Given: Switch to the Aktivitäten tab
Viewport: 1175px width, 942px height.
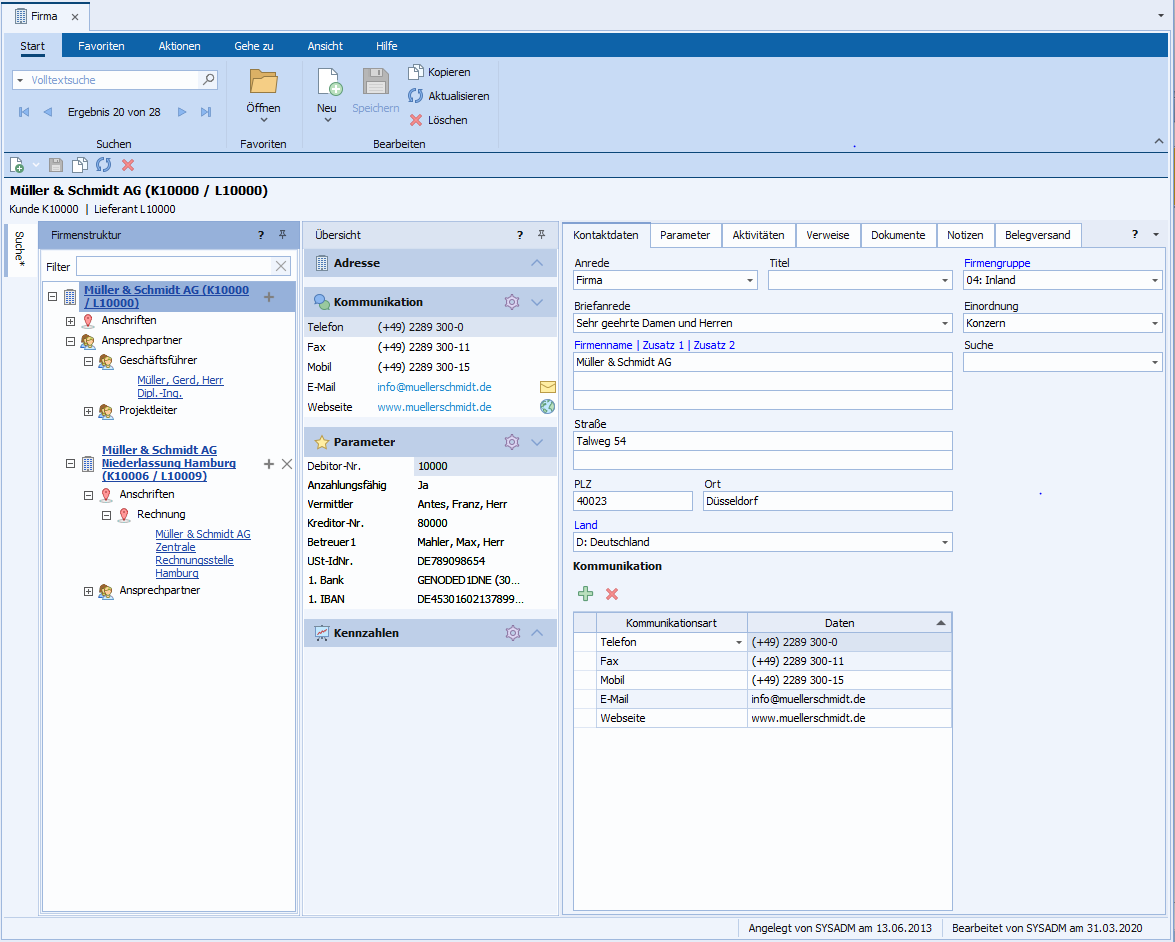Looking at the screenshot, I should [758, 235].
